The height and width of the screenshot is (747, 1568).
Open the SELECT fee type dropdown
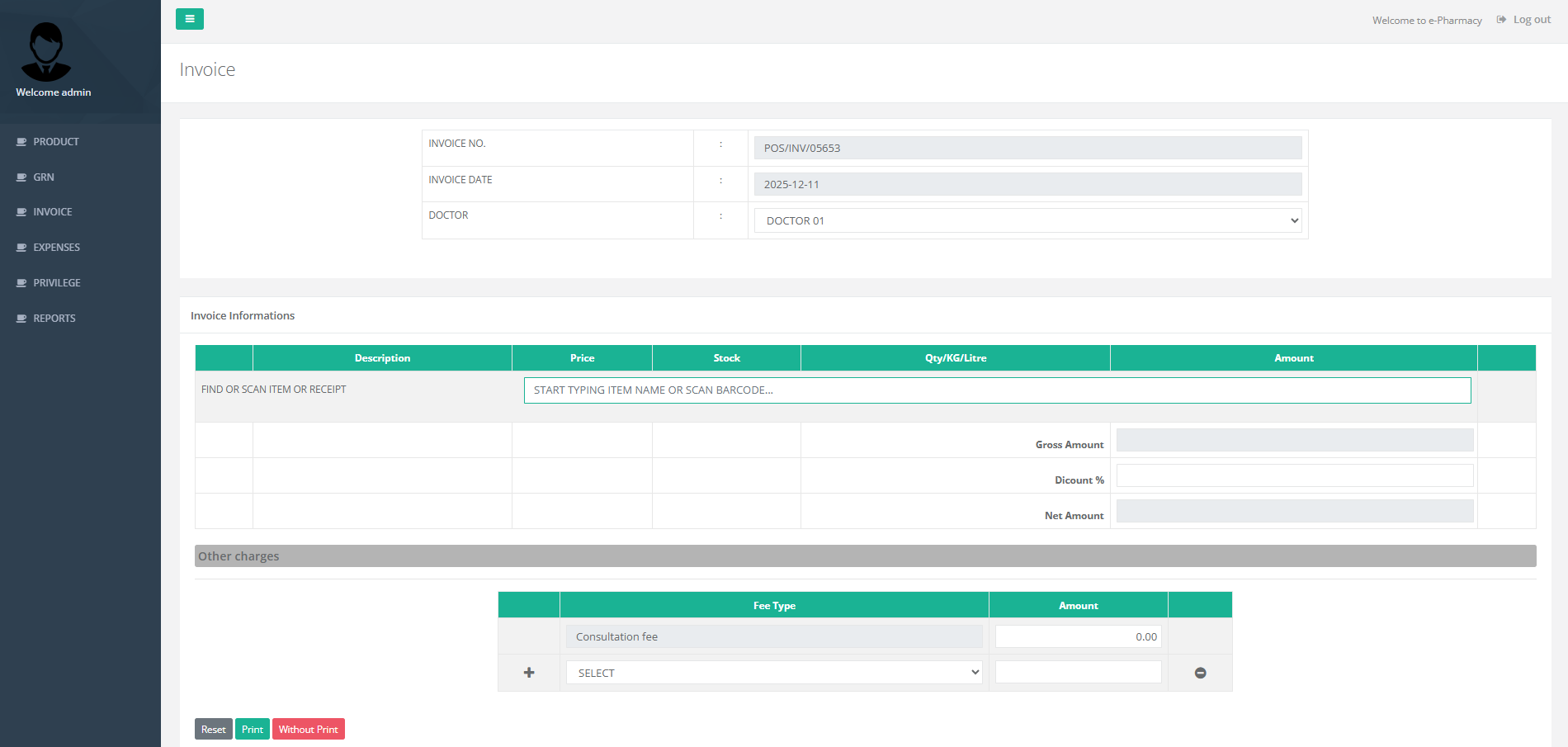(773, 672)
